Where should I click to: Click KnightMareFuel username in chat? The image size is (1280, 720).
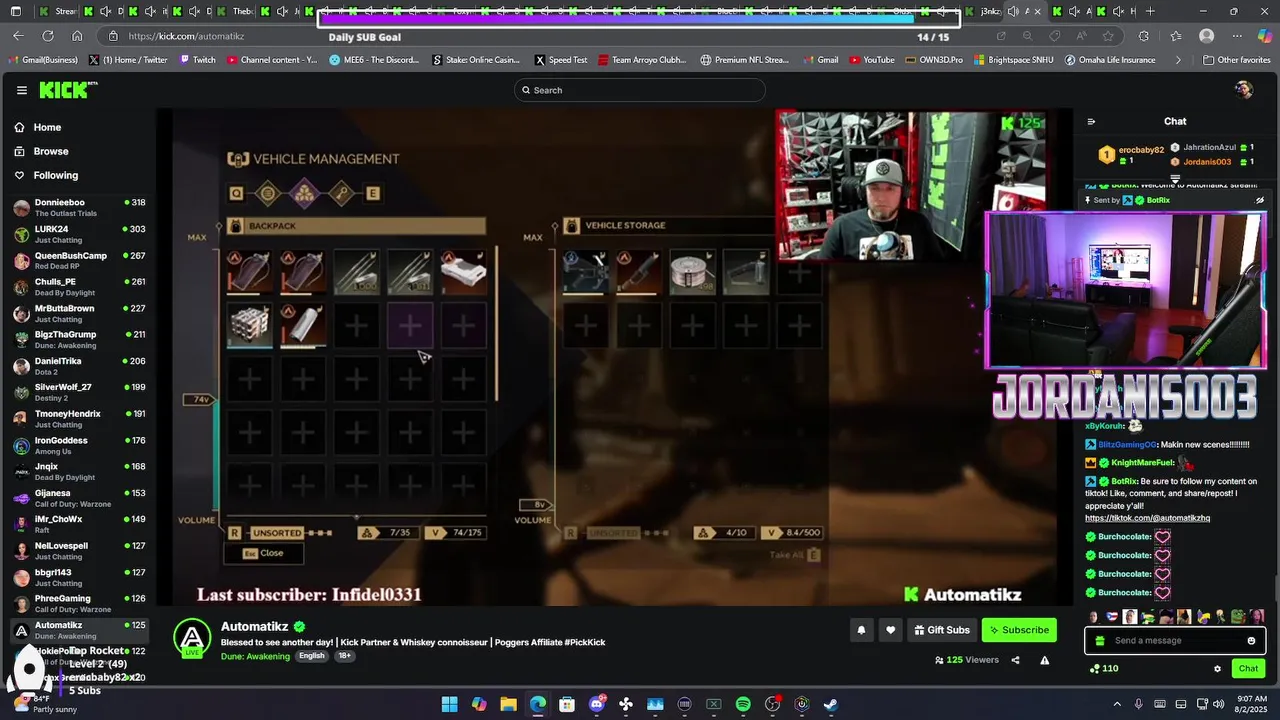click(1142, 463)
